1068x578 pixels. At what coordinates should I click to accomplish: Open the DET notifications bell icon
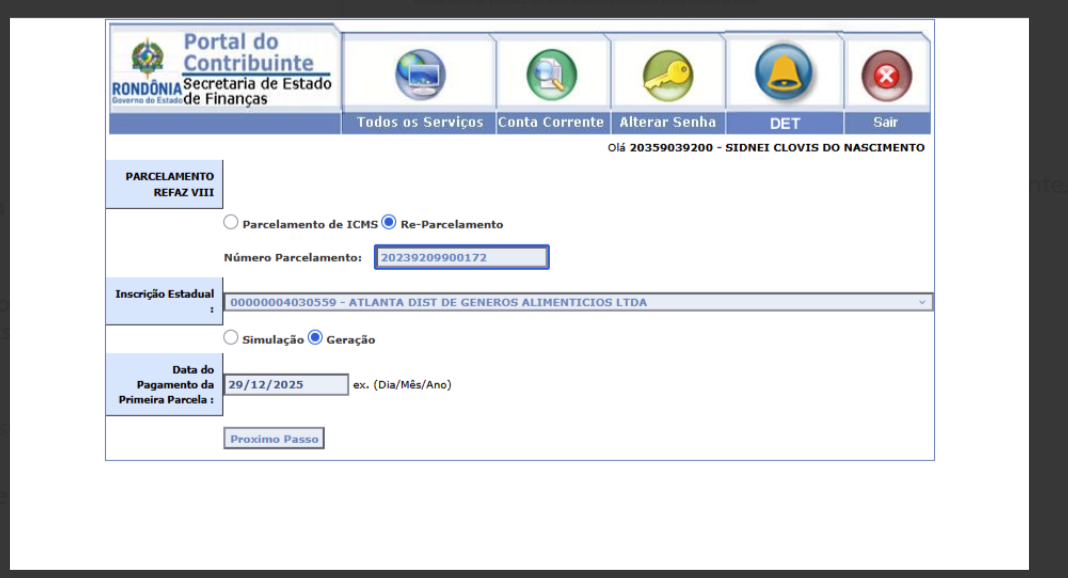tap(783, 72)
